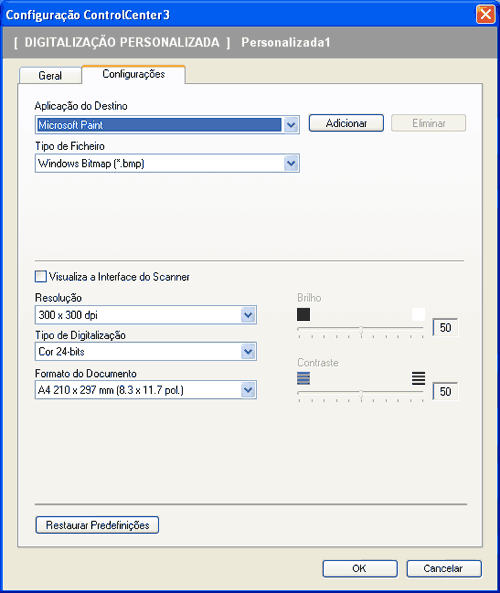Click the Cancelar button

tap(444, 568)
